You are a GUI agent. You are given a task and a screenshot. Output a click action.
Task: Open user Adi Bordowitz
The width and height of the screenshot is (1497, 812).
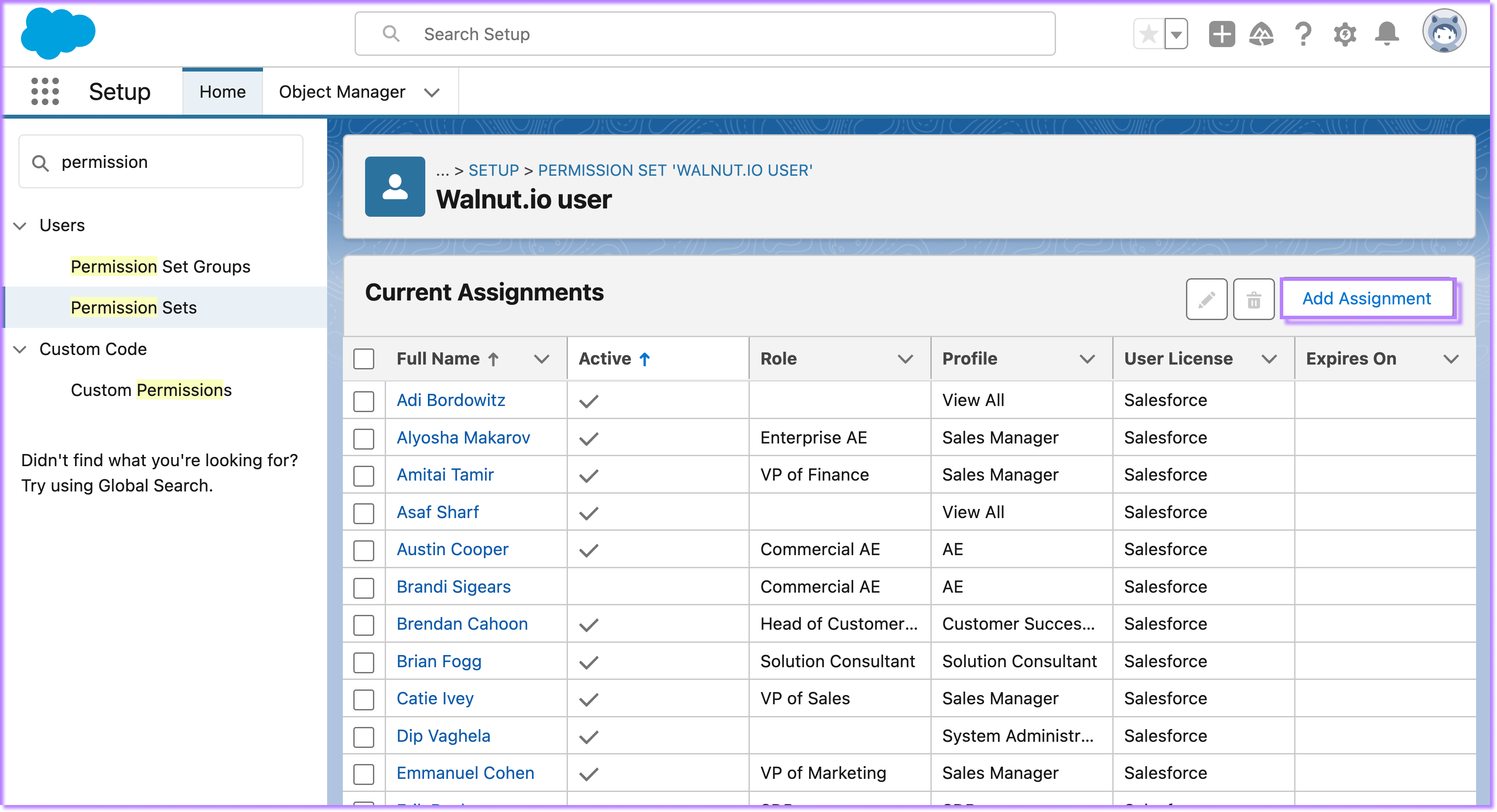tap(451, 400)
